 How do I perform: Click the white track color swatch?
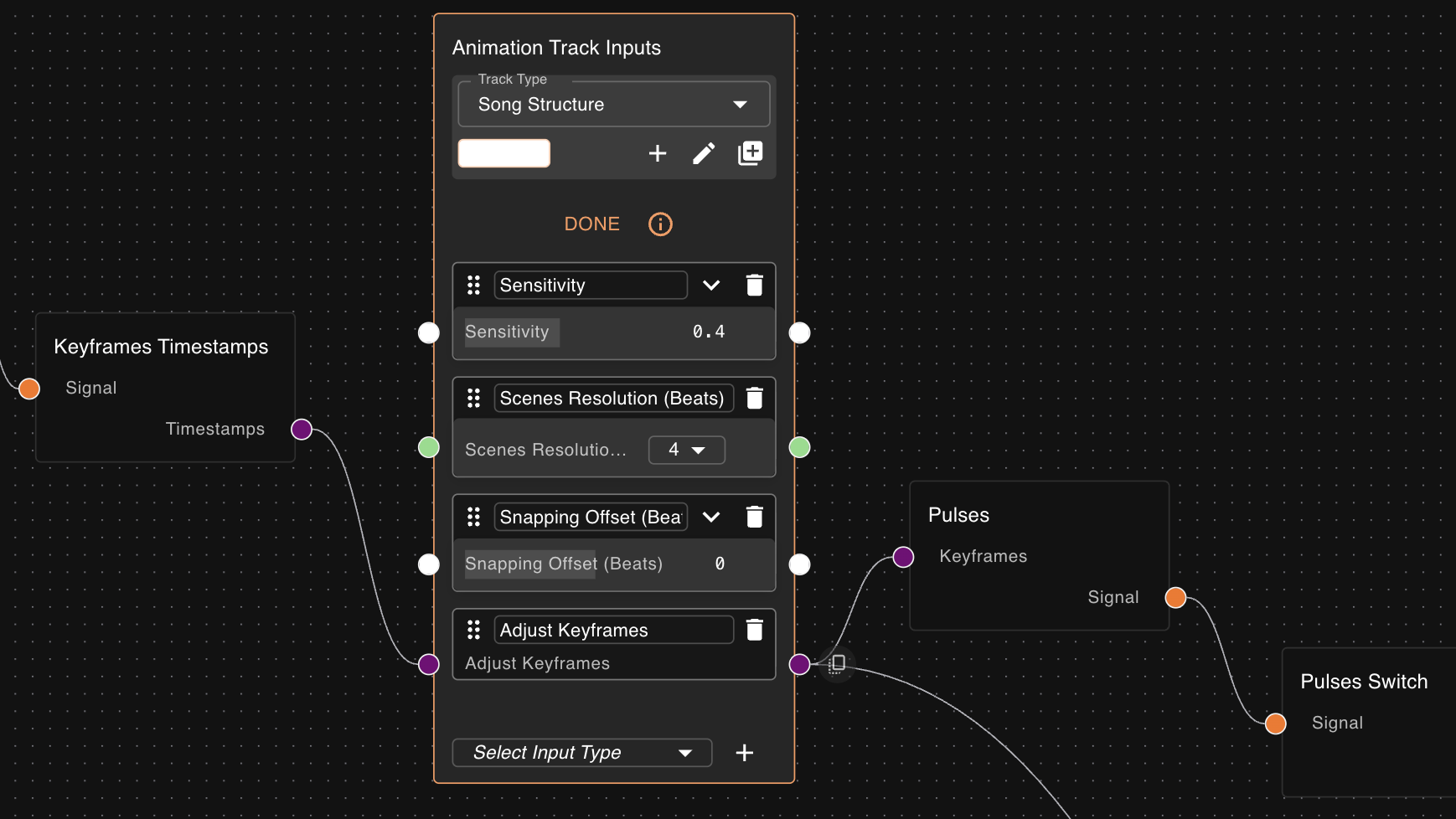pos(504,153)
